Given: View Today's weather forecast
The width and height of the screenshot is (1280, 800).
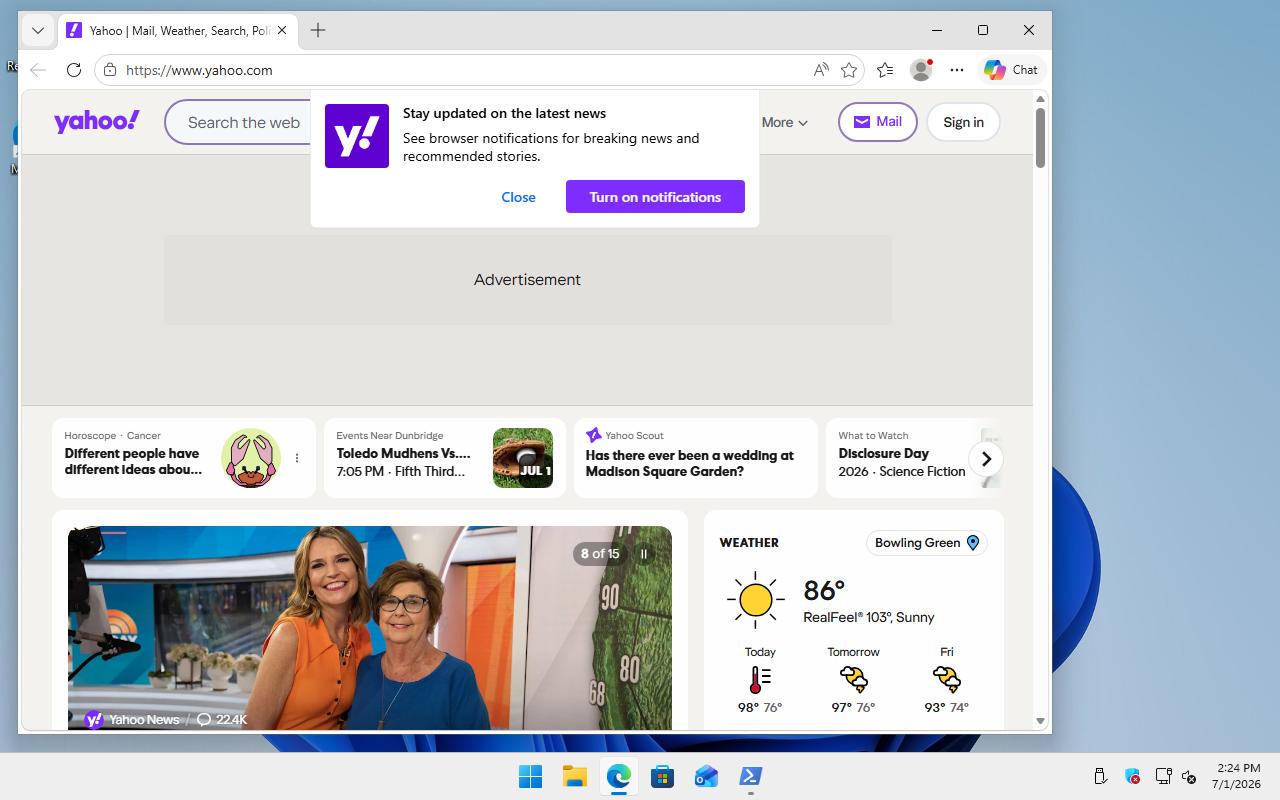Looking at the screenshot, I should [x=760, y=680].
